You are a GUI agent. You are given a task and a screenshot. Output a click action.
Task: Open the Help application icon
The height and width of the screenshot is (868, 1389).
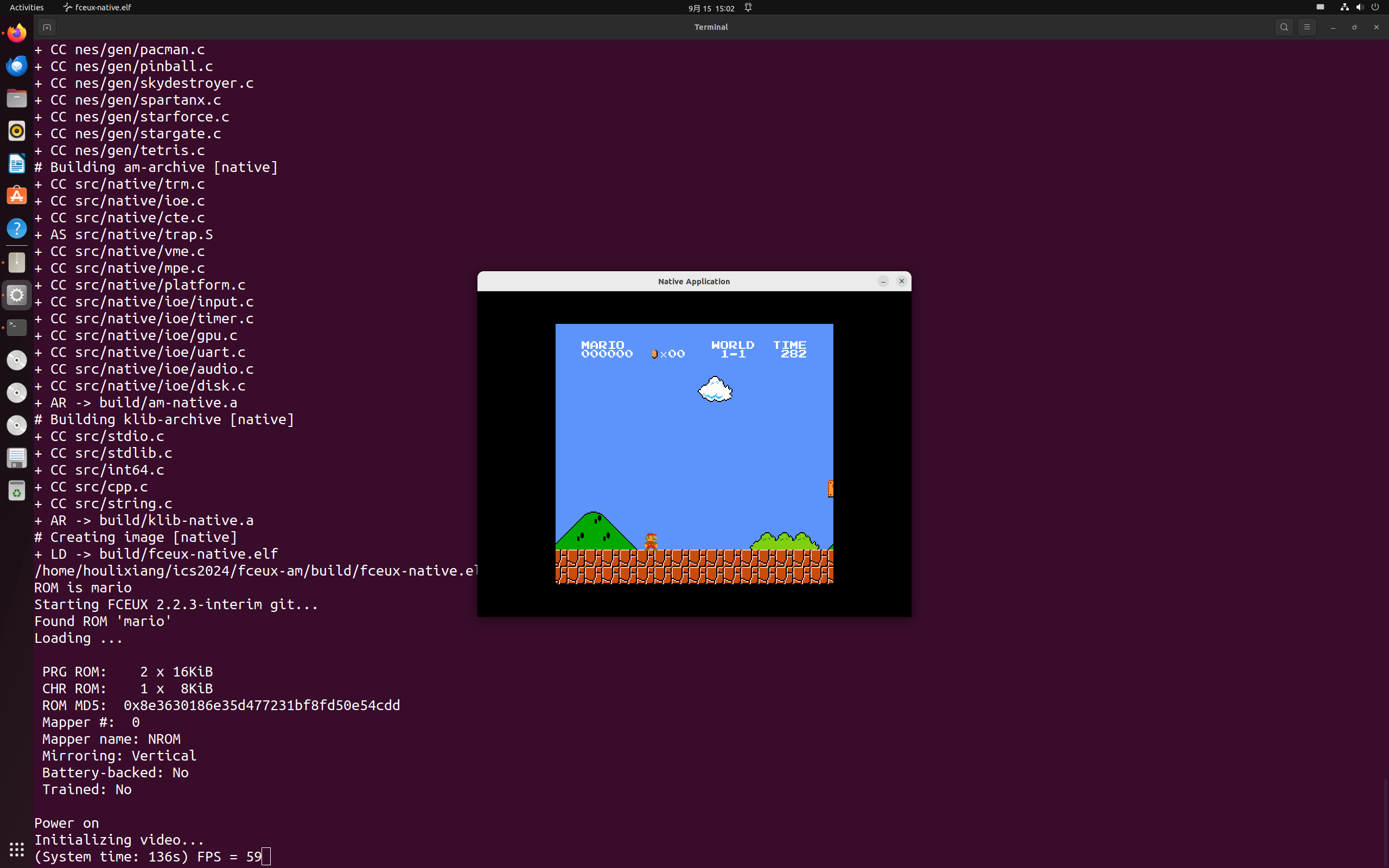click(x=17, y=228)
